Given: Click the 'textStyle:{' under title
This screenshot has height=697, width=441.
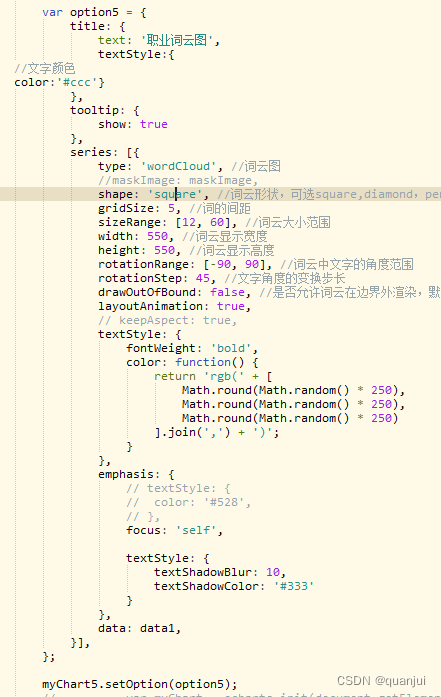Looking at the screenshot, I should point(136,54).
